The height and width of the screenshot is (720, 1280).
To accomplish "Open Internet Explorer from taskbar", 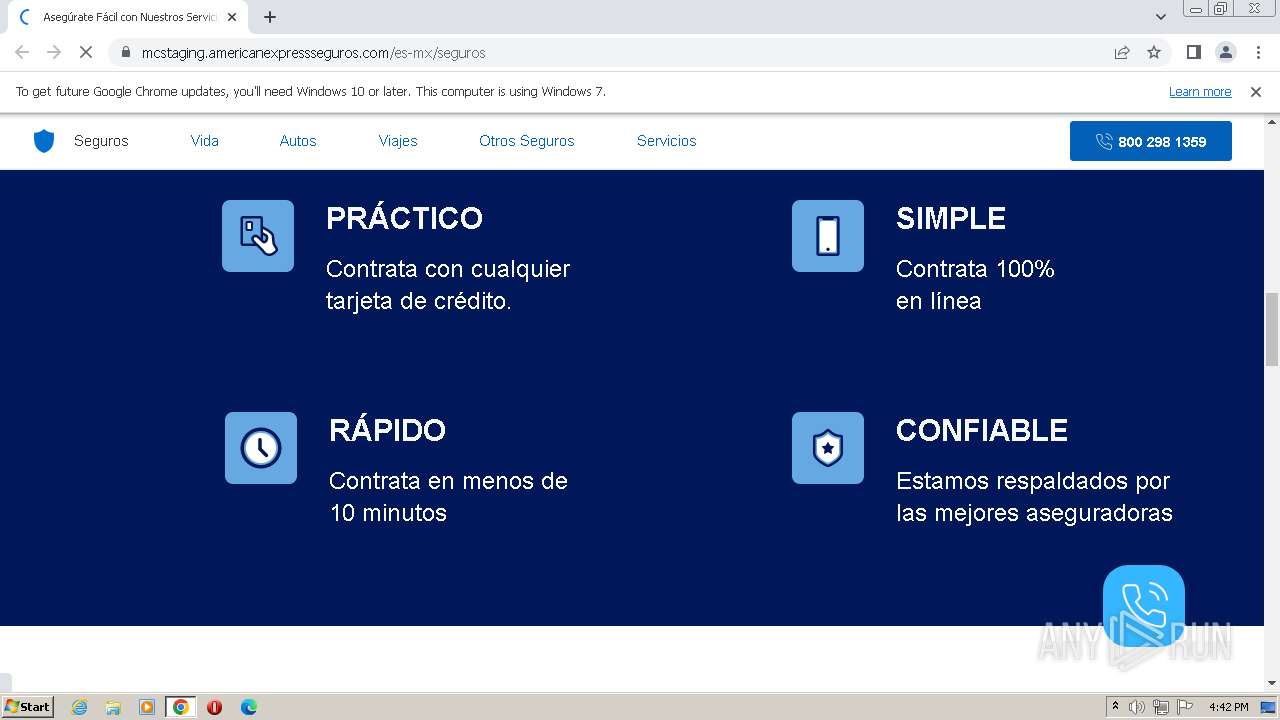I will point(79,707).
